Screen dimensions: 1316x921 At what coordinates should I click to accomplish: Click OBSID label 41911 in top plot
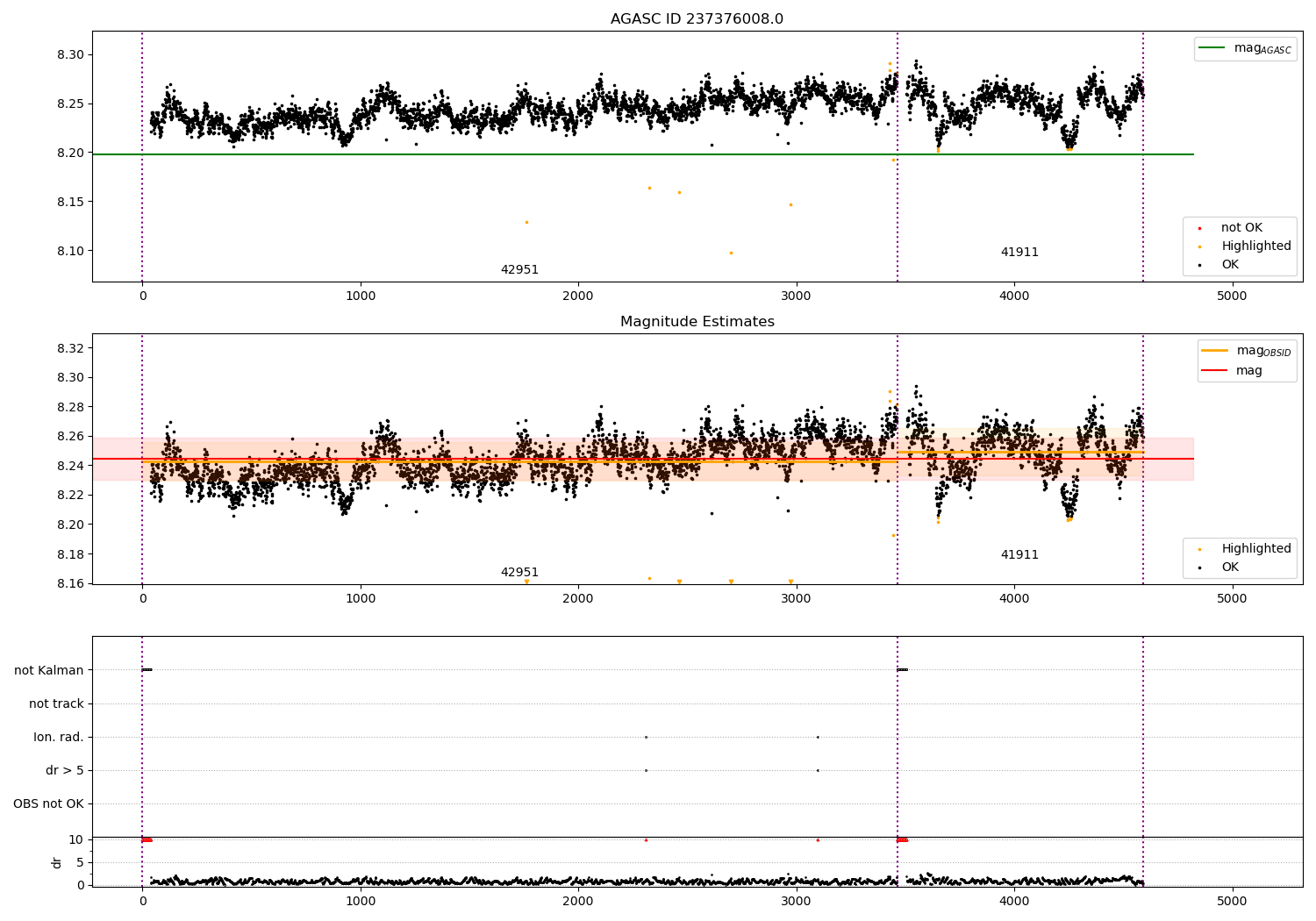point(1019,252)
